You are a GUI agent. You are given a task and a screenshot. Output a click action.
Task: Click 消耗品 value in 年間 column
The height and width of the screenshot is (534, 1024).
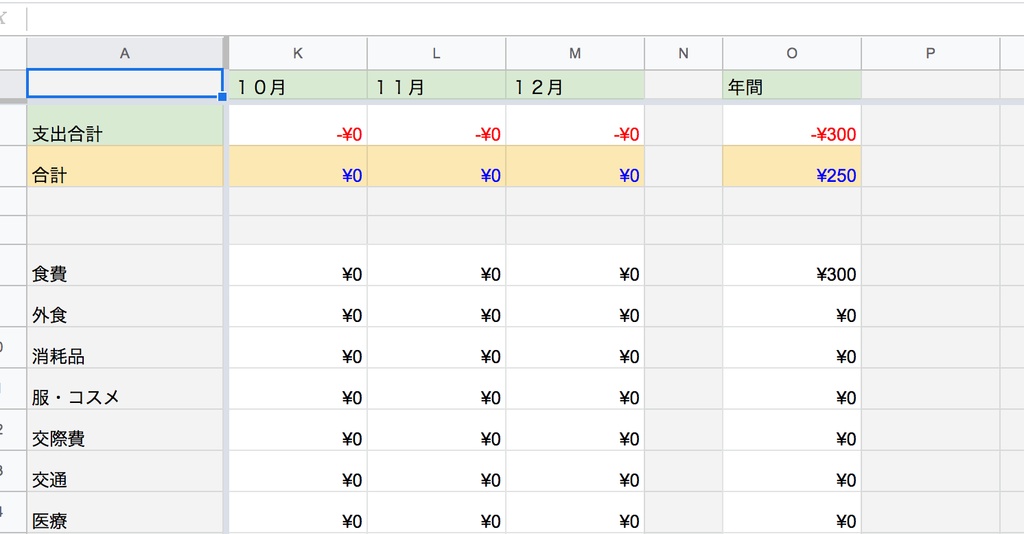point(792,347)
